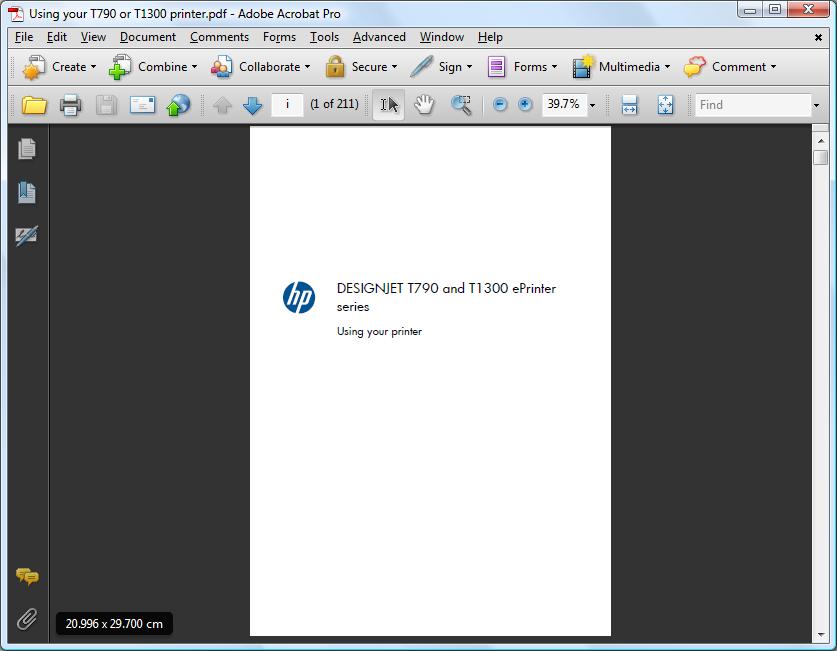This screenshot has height=651, width=837.
Task: Click the Forms icon
Action: pos(496,67)
